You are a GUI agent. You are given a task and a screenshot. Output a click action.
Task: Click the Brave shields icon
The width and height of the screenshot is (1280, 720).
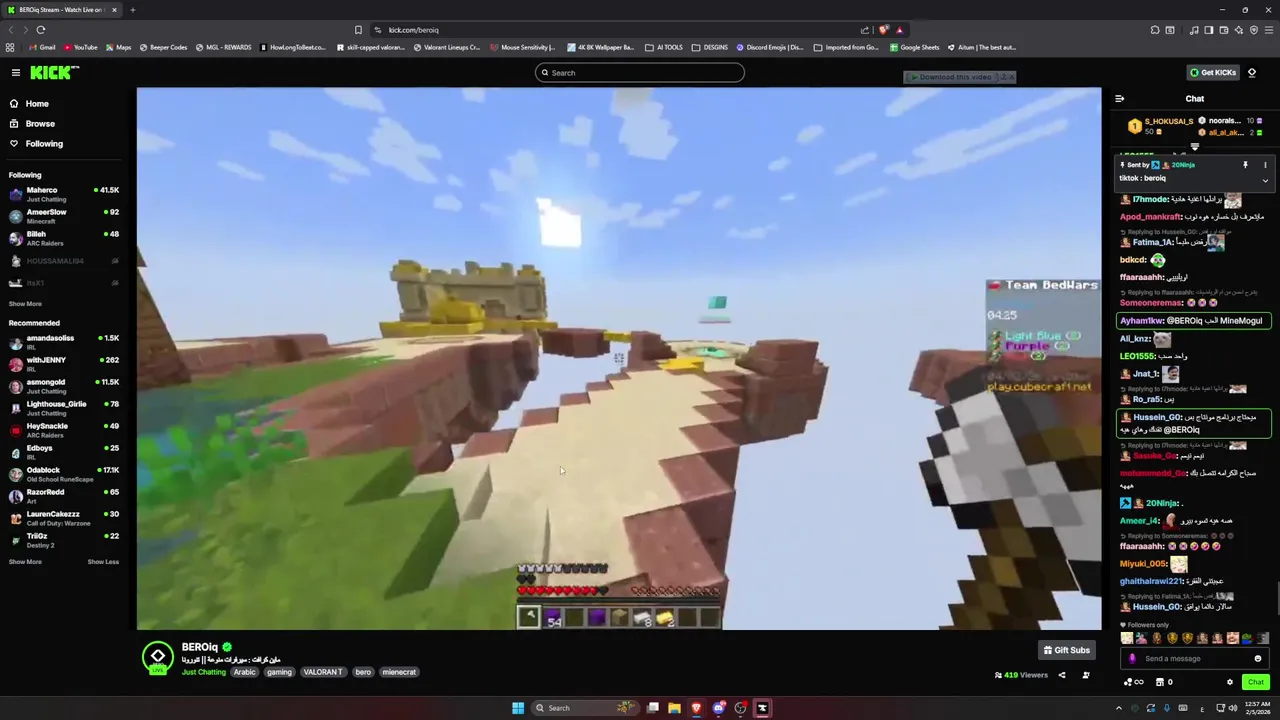point(883,30)
